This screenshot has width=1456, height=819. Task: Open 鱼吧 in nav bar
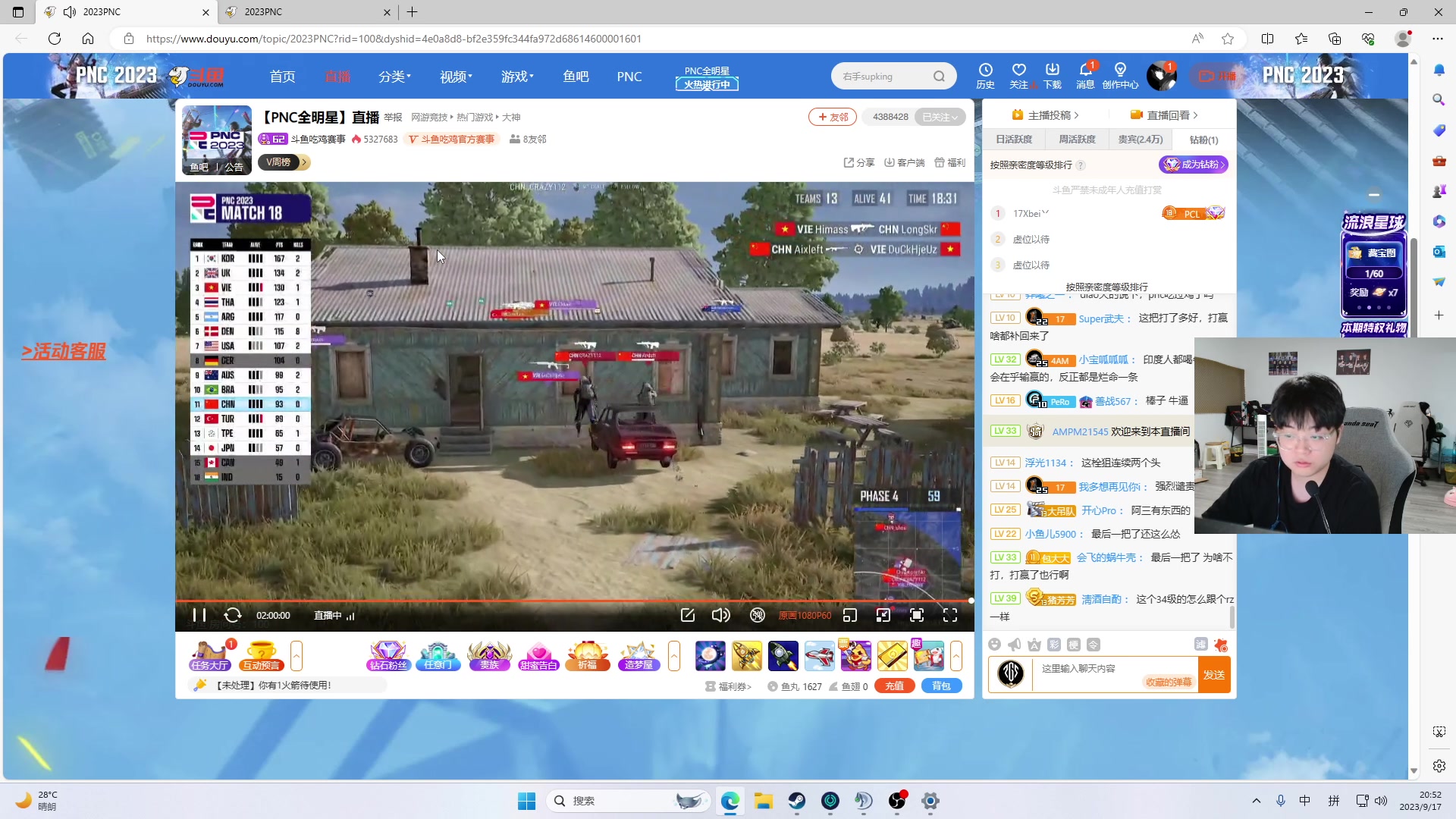(576, 77)
